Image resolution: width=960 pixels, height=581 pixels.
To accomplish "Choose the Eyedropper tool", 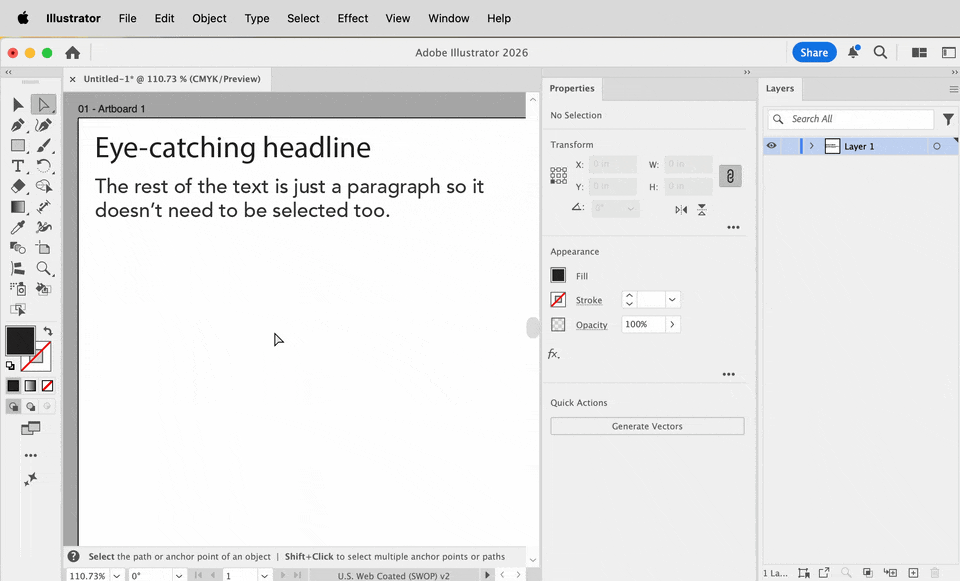I will [18, 227].
